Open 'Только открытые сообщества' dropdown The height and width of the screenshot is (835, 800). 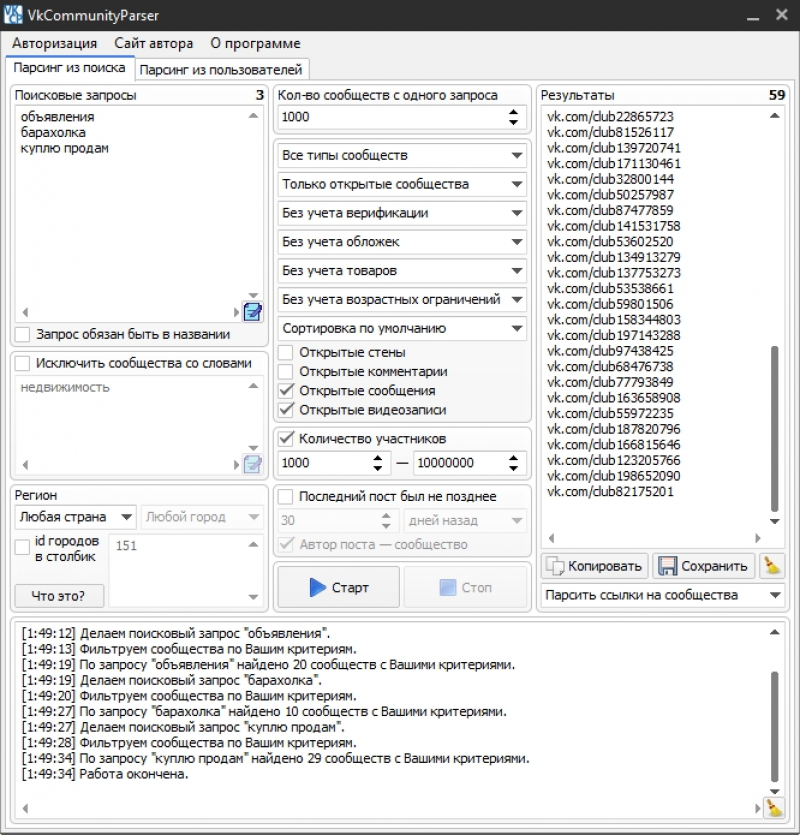point(402,184)
